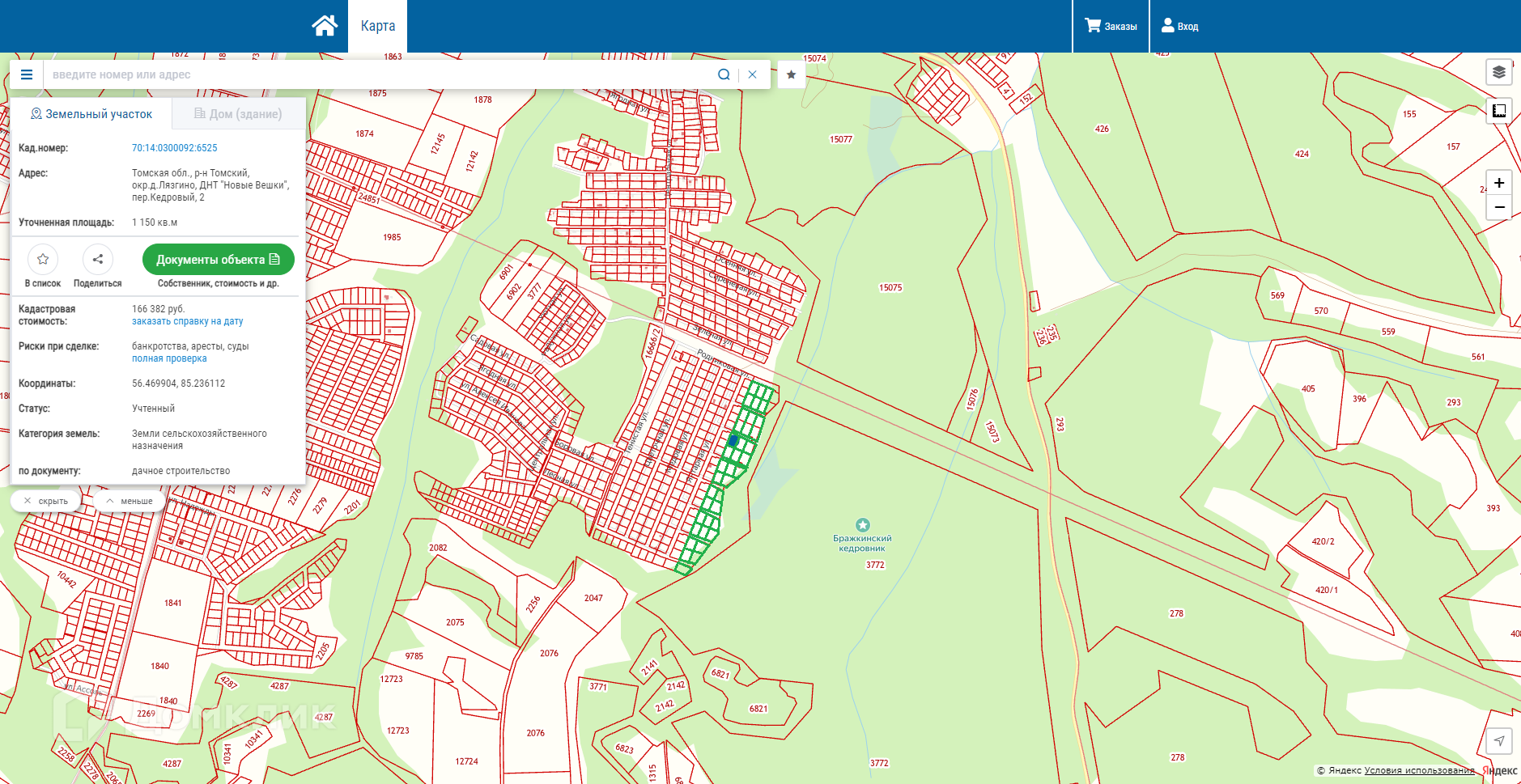The height and width of the screenshot is (784, 1521).
Task: Open favorites star button beside search
Action: click(x=791, y=74)
